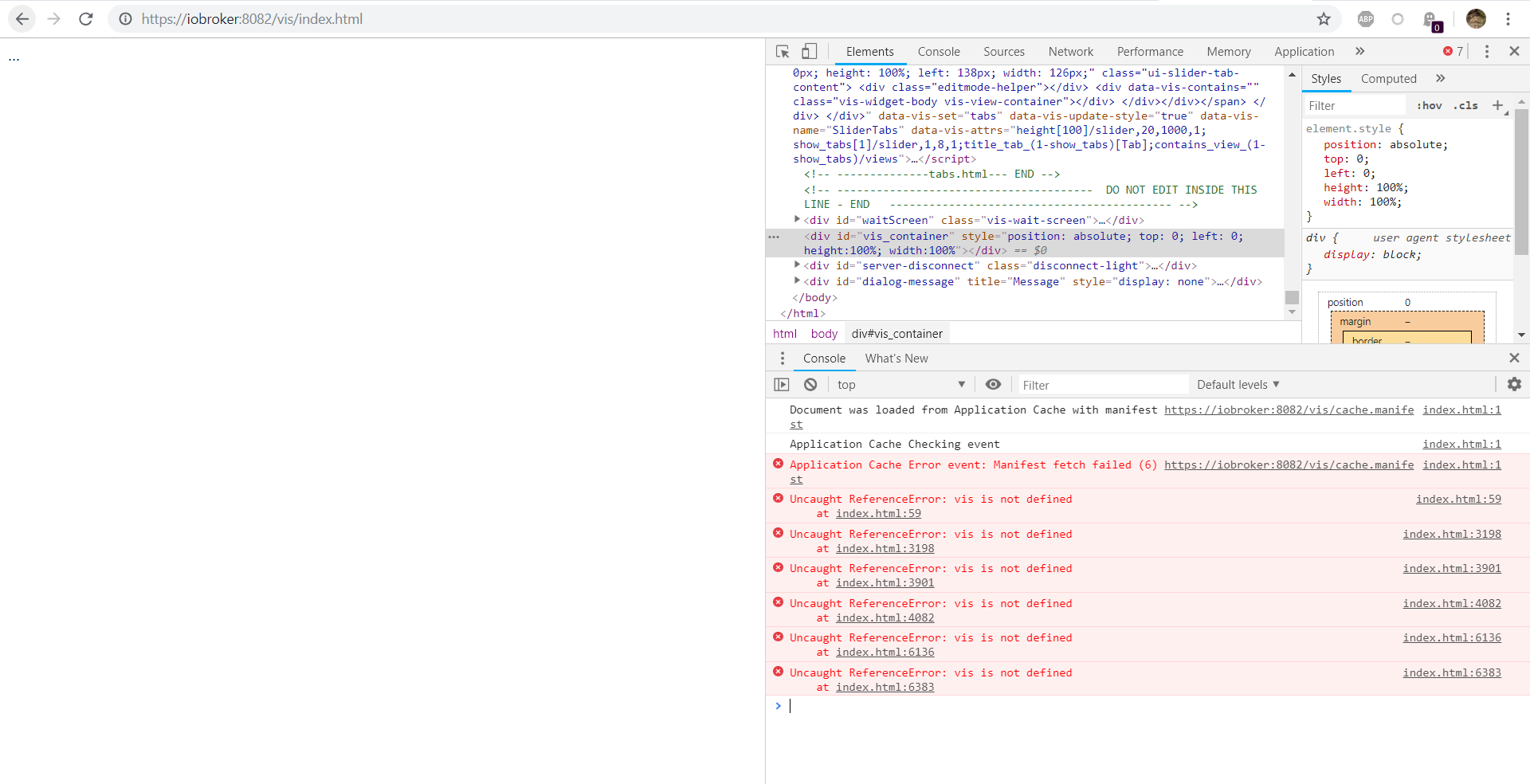This screenshot has width=1530, height=784.
Task: Click the Styles pane scrollbar thumb
Action: [1521, 182]
